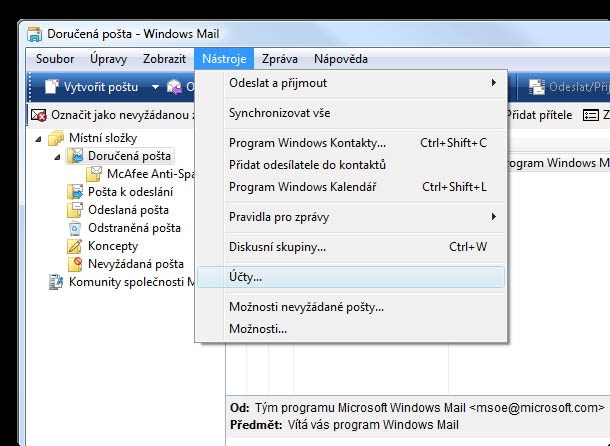Close the open Nástroje menu
This screenshot has height=446, width=610.
tap(224, 59)
